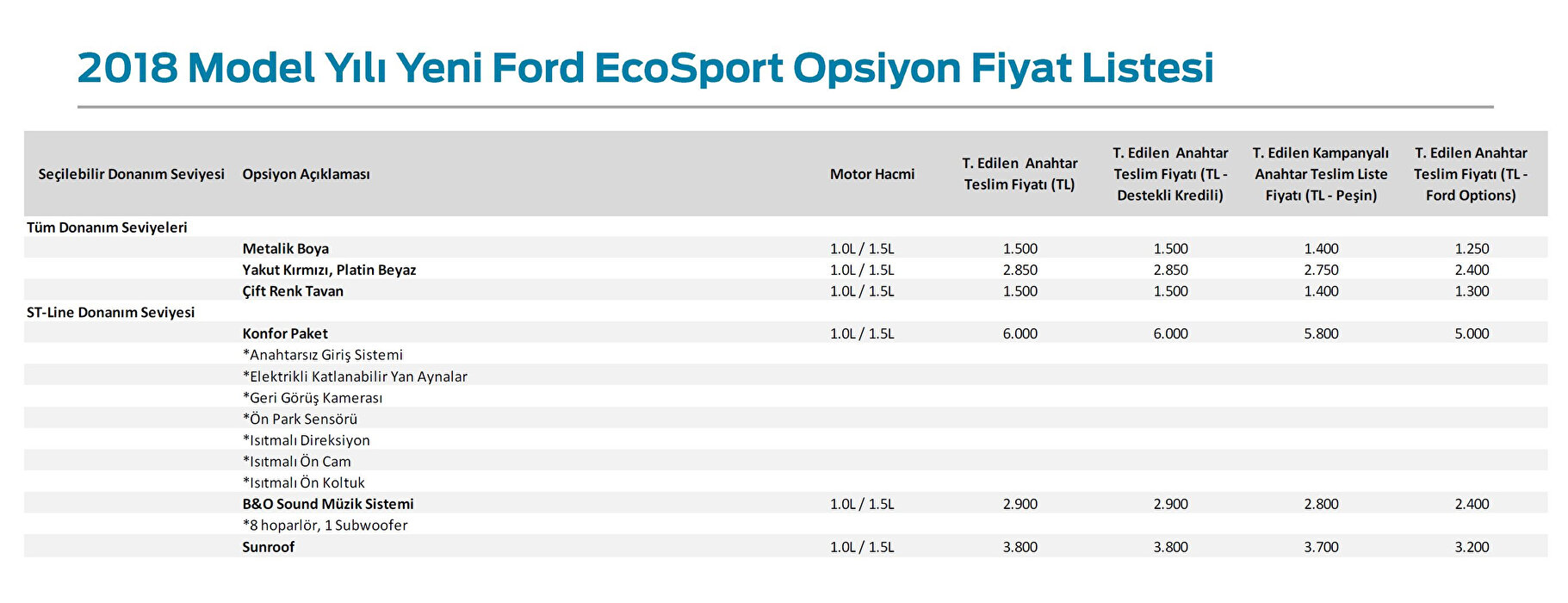This screenshot has width=1568, height=603.
Task: Select the Isıtmalı Direksiyon line
Action: (x=306, y=440)
